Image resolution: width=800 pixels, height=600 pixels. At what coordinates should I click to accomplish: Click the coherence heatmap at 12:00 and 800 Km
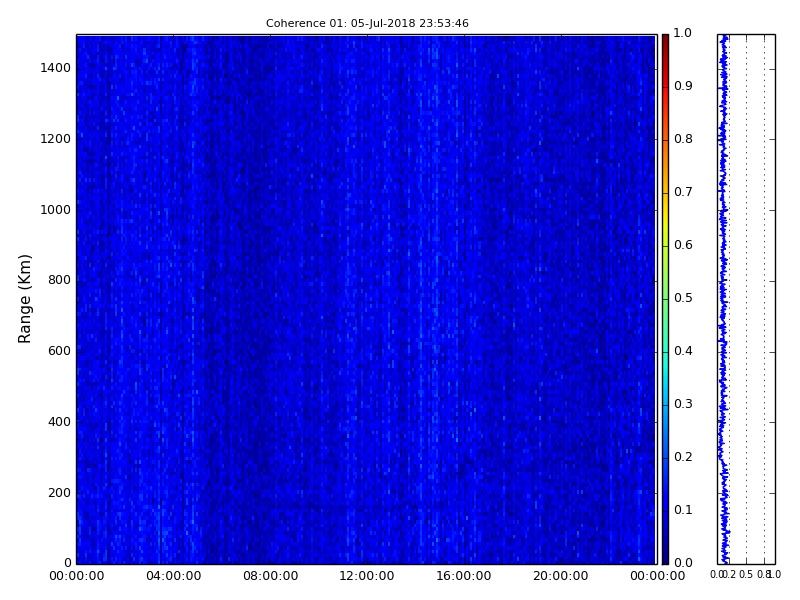click(x=367, y=280)
